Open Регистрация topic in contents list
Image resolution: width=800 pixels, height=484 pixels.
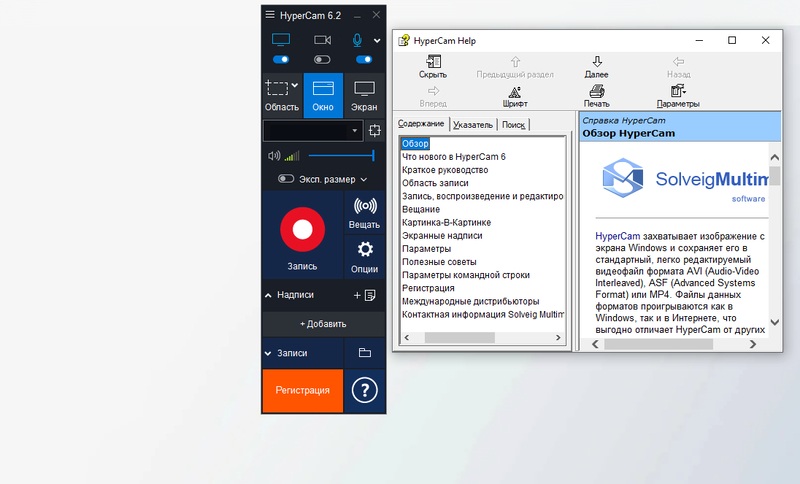(x=428, y=288)
